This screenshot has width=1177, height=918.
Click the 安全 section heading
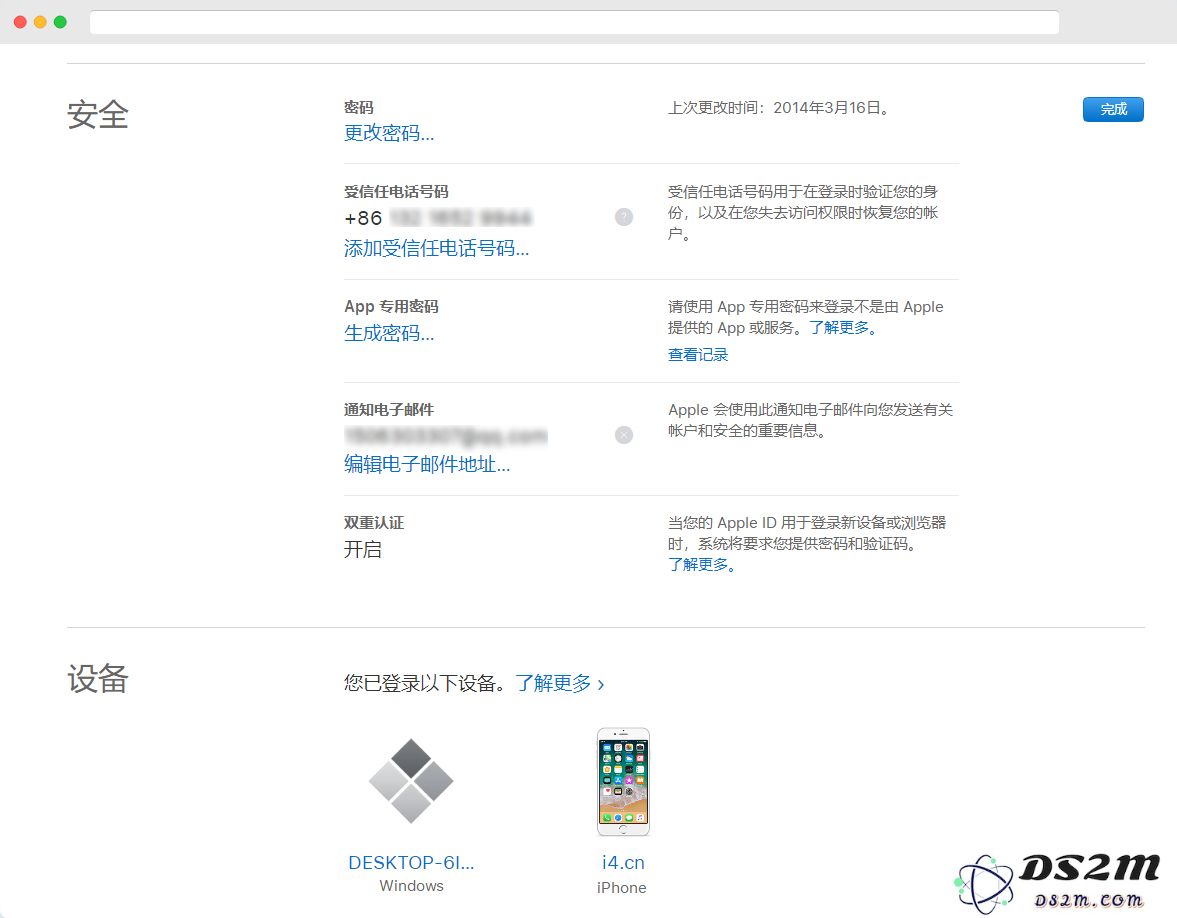point(98,115)
